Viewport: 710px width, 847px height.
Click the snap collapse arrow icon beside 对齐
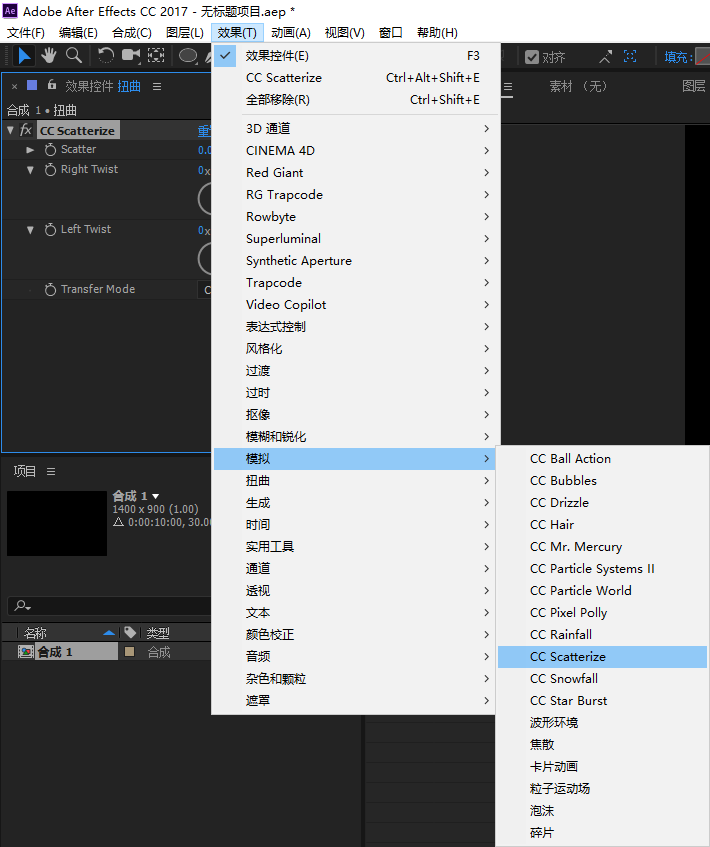pyautogui.click(x=605, y=57)
